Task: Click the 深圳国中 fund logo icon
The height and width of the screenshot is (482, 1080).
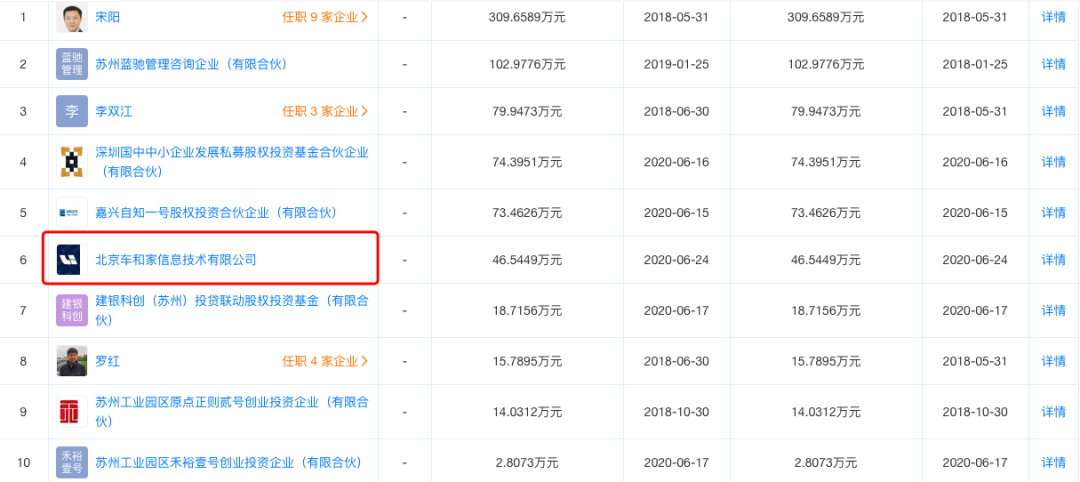Action: 72,162
